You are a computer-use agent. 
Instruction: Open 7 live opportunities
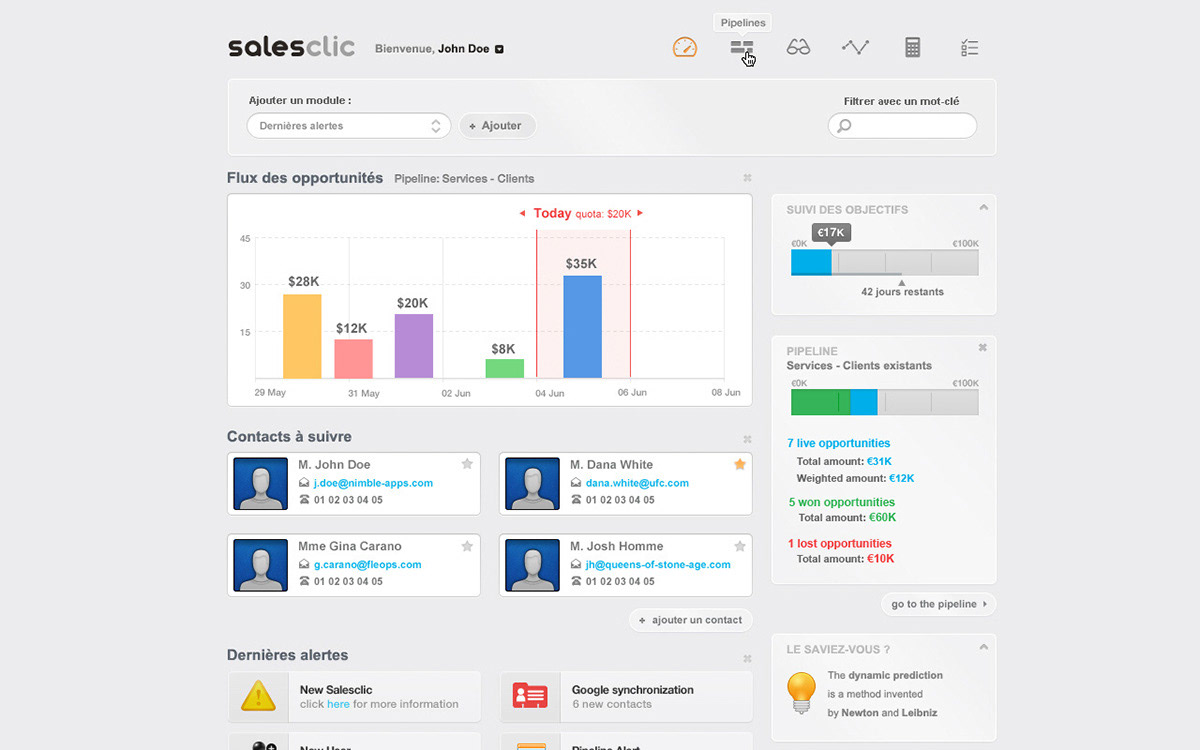click(838, 443)
